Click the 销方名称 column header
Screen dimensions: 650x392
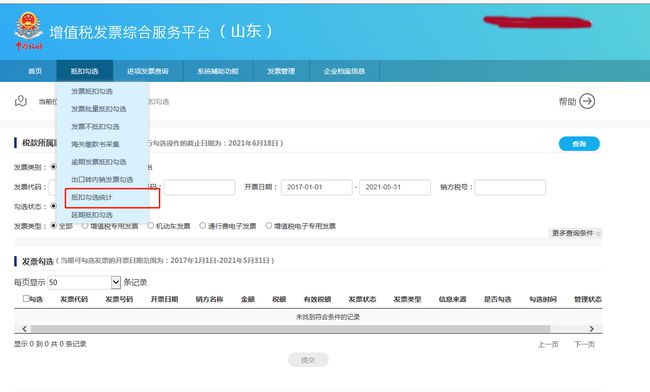(x=210, y=299)
